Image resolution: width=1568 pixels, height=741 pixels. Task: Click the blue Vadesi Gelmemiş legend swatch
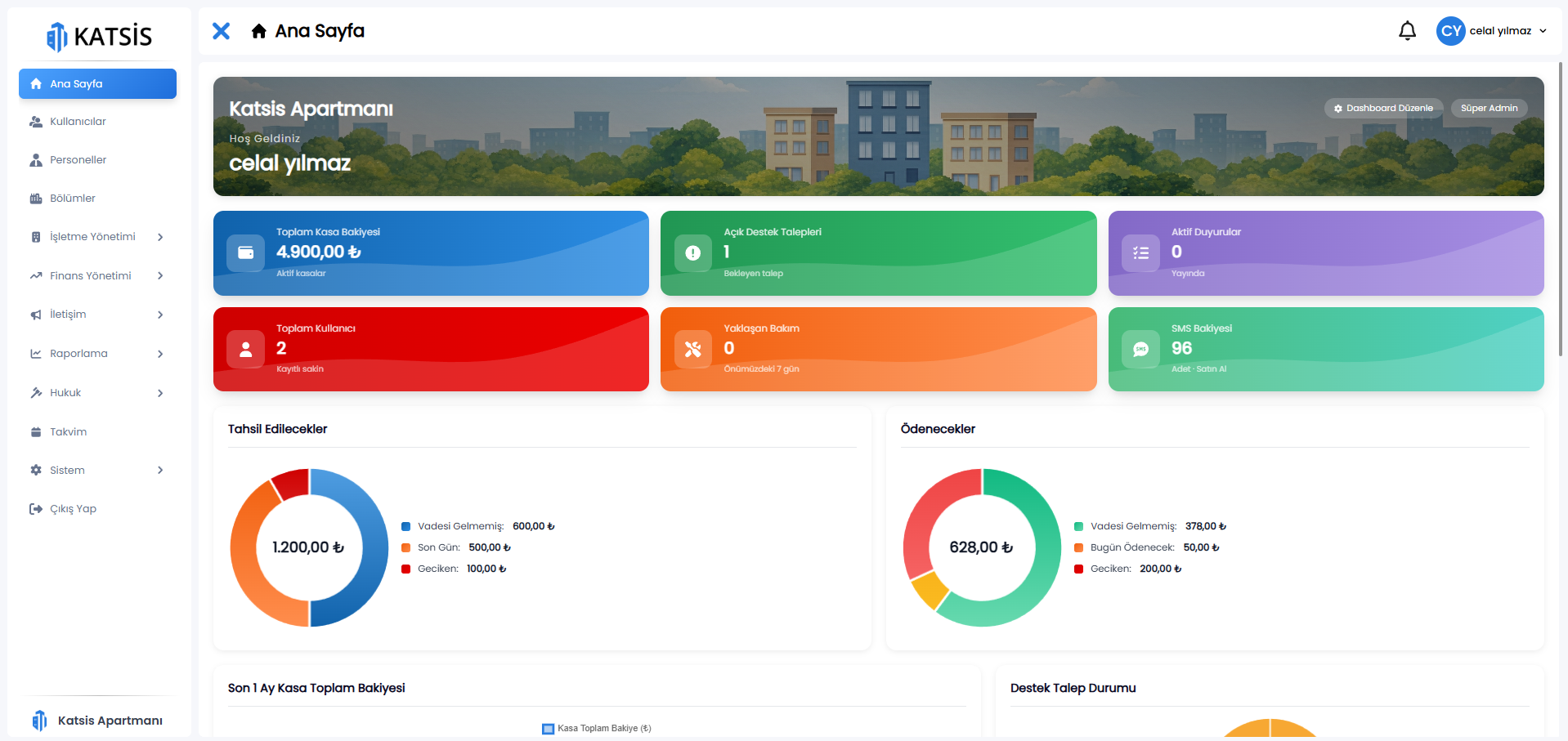pyautogui.click(x=405, y=527)
